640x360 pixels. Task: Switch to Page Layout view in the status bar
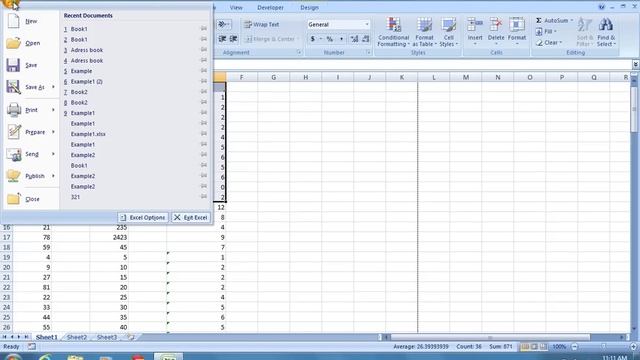pyautogui.click(x=534, y=347)
